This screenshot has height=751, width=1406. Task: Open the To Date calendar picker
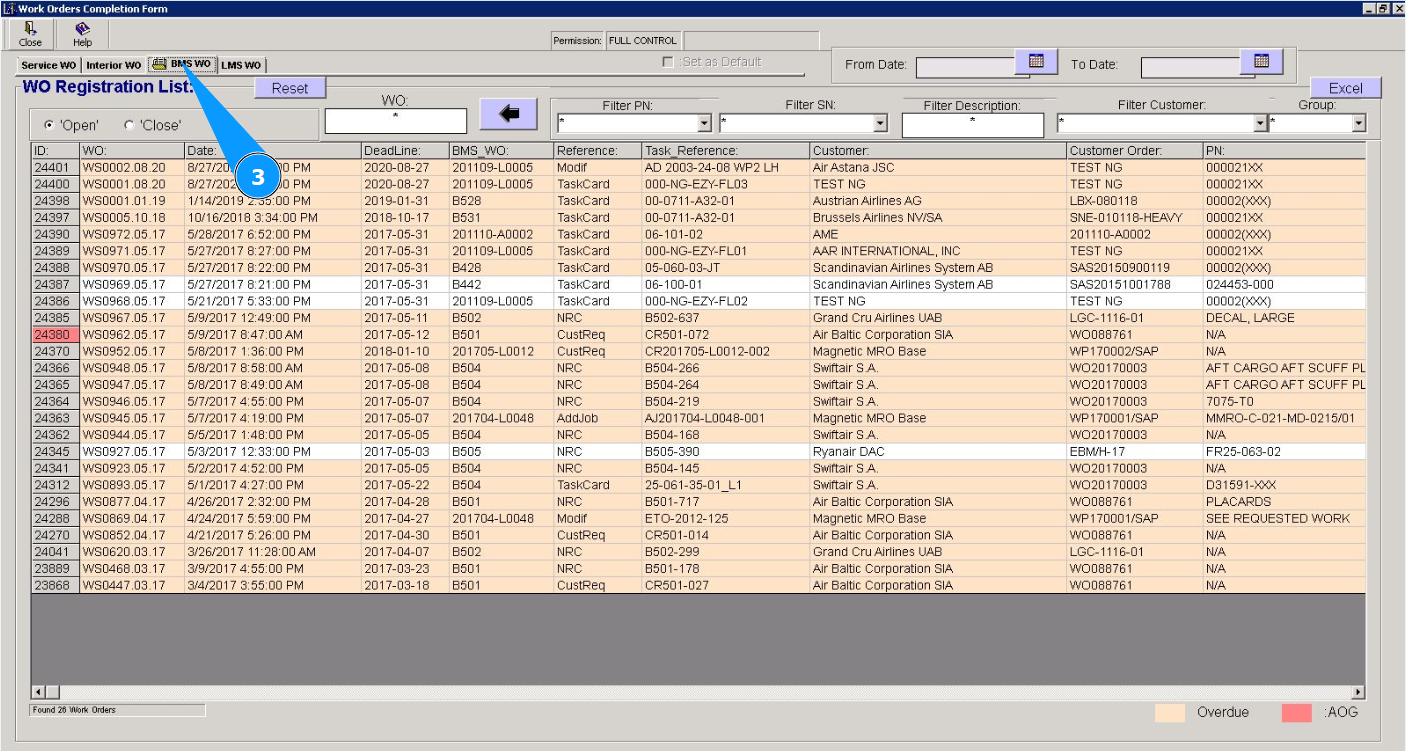click(x=1261, y=62)
